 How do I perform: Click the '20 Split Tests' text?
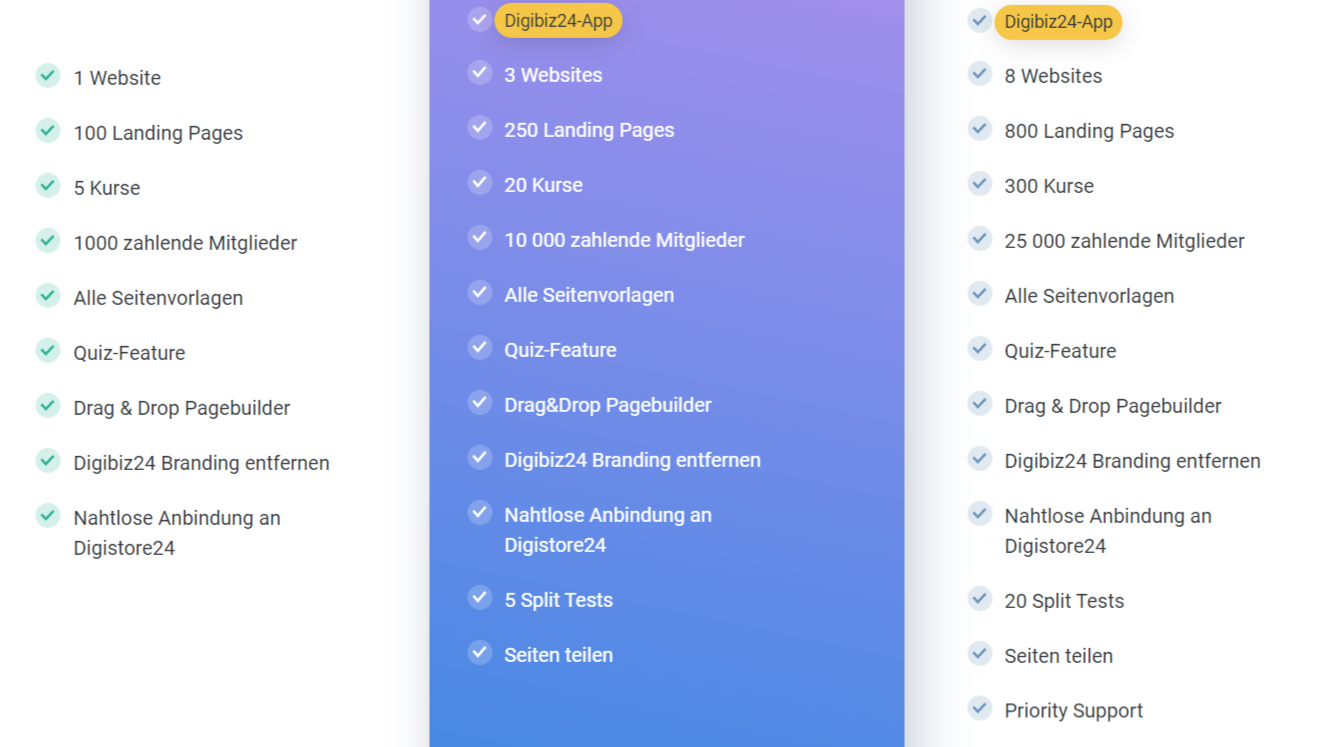pos(1064,601)
